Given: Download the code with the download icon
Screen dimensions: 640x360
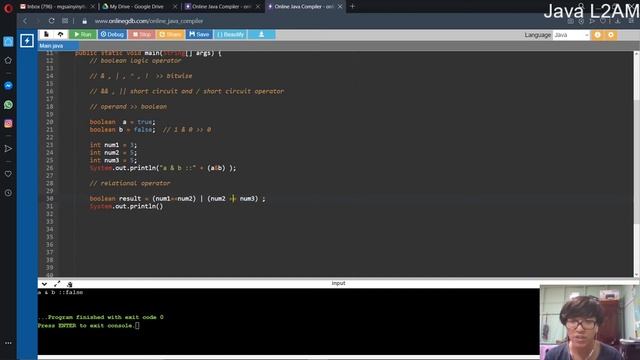Looking at the screenshot, I should coord(261,35).
